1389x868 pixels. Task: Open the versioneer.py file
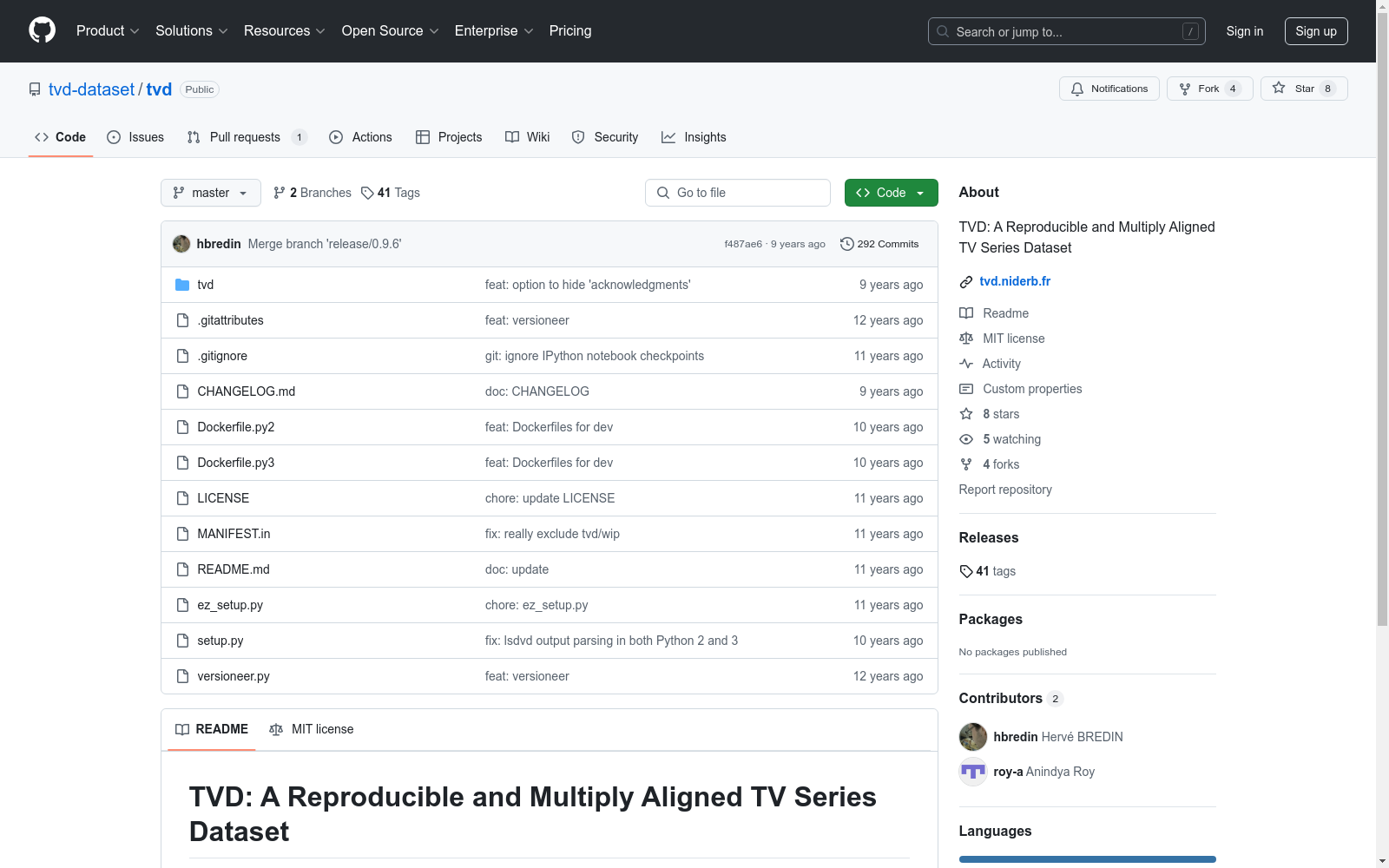234,676
